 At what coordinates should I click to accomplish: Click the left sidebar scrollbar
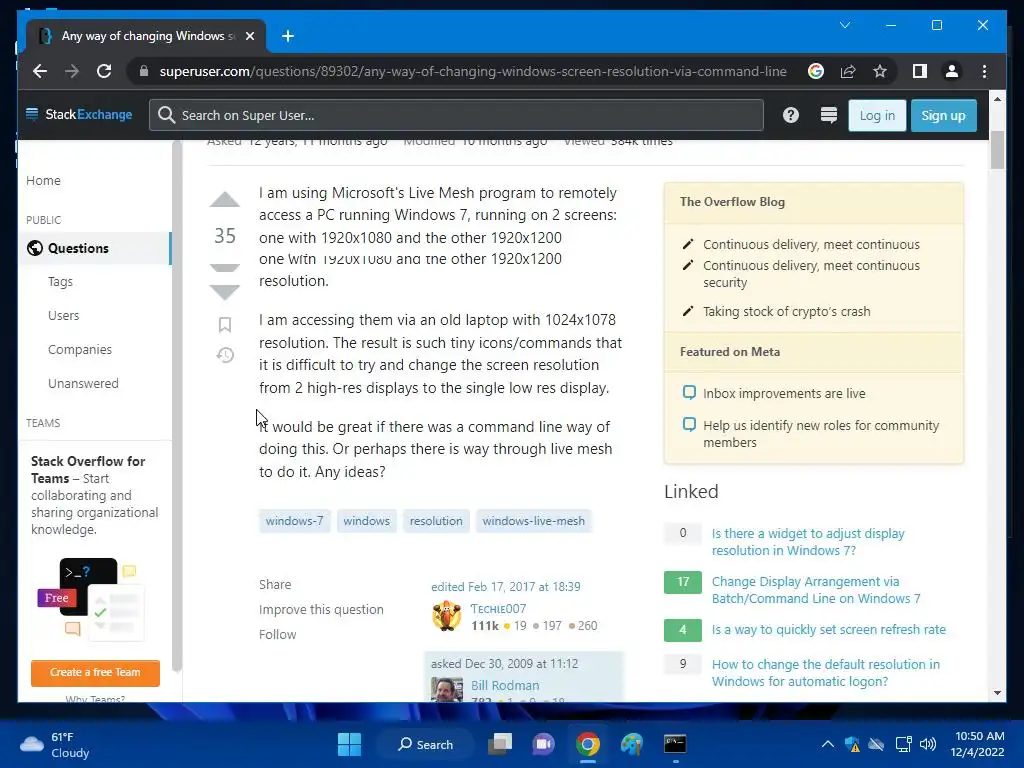click(176, 405)
